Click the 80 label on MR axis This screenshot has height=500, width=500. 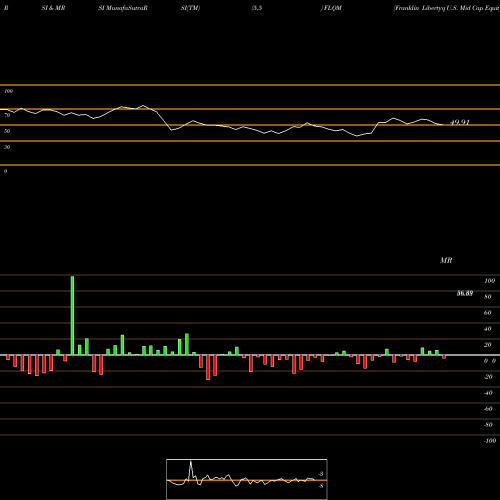point(488,297)
